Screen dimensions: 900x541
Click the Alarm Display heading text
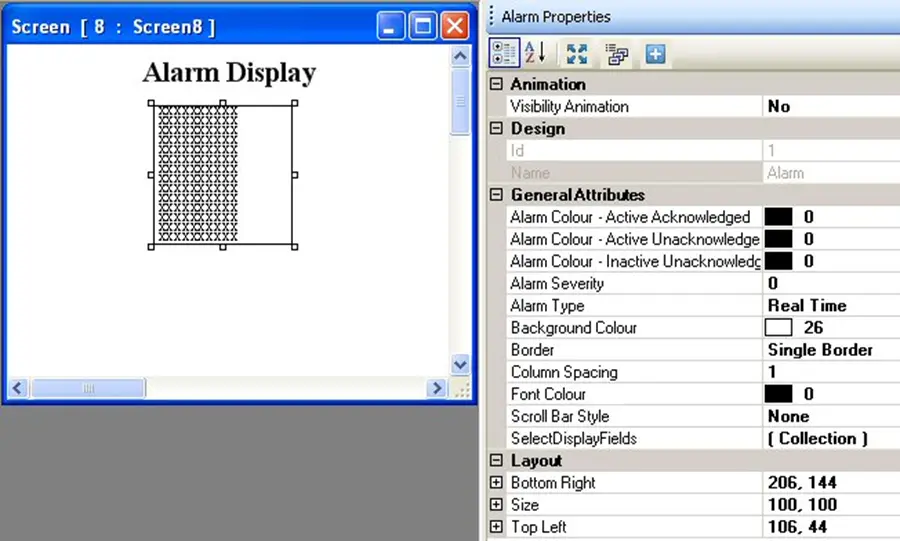tap(230, 73)
